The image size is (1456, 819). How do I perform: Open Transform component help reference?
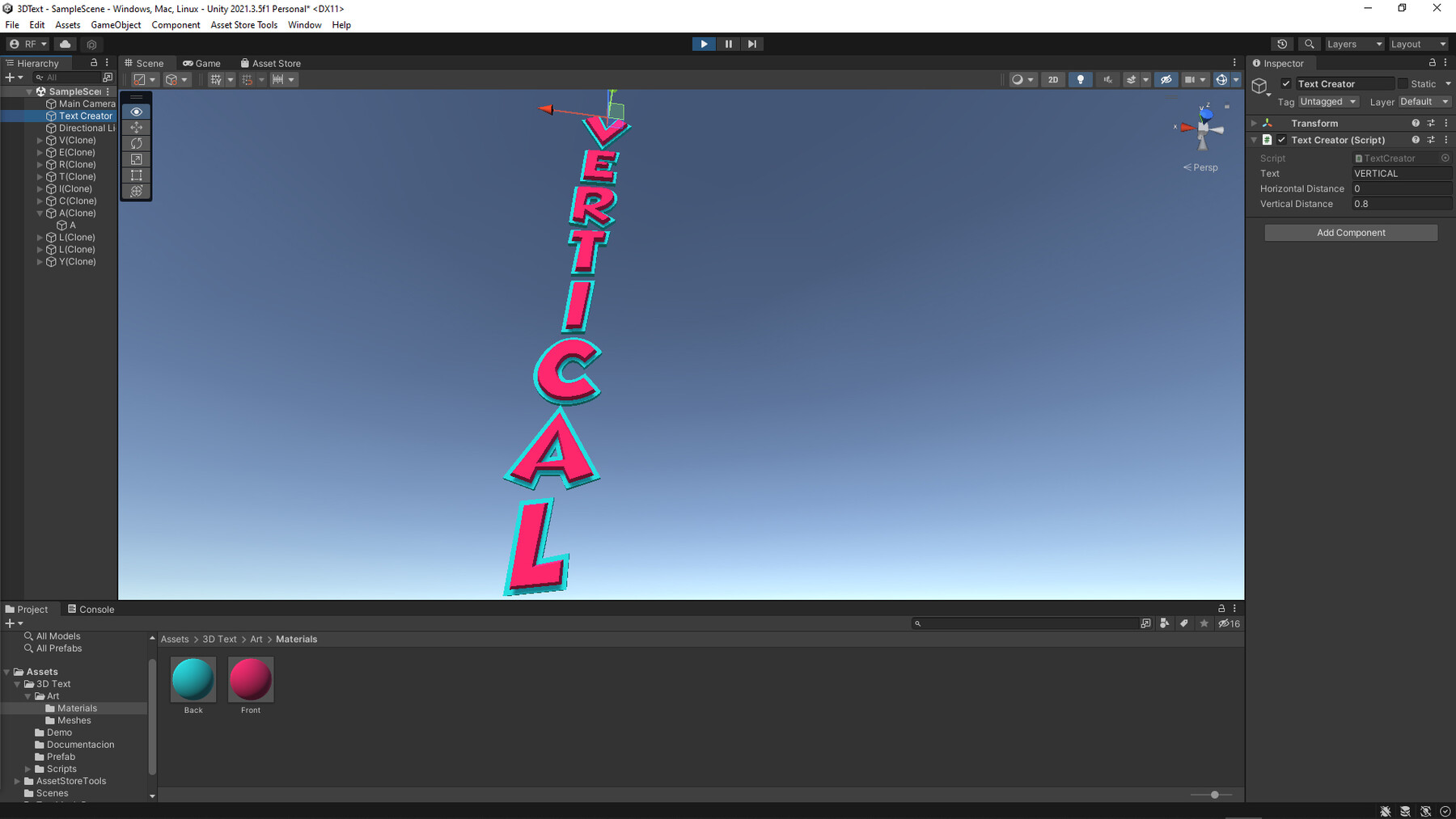[x=1416, y=123]
